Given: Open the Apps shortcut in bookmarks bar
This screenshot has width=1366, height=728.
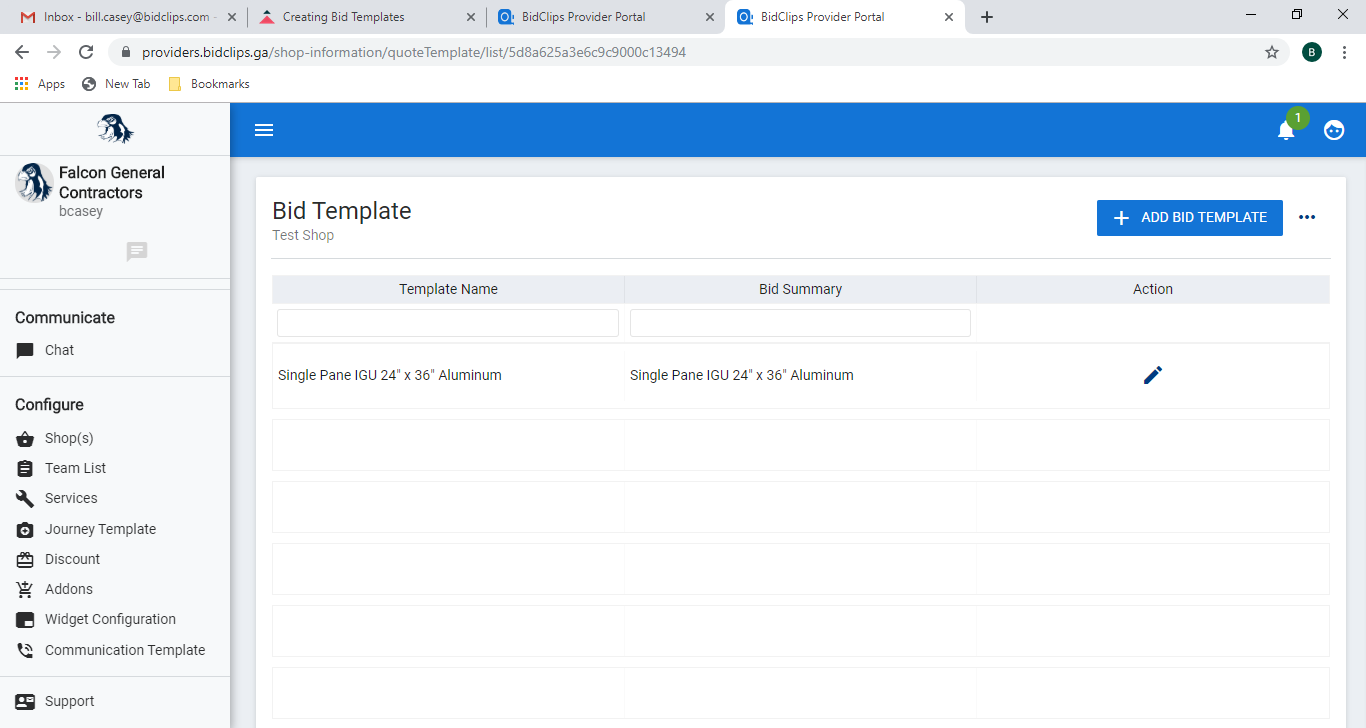Looking at the screenshot, I should tap(40, 84).
